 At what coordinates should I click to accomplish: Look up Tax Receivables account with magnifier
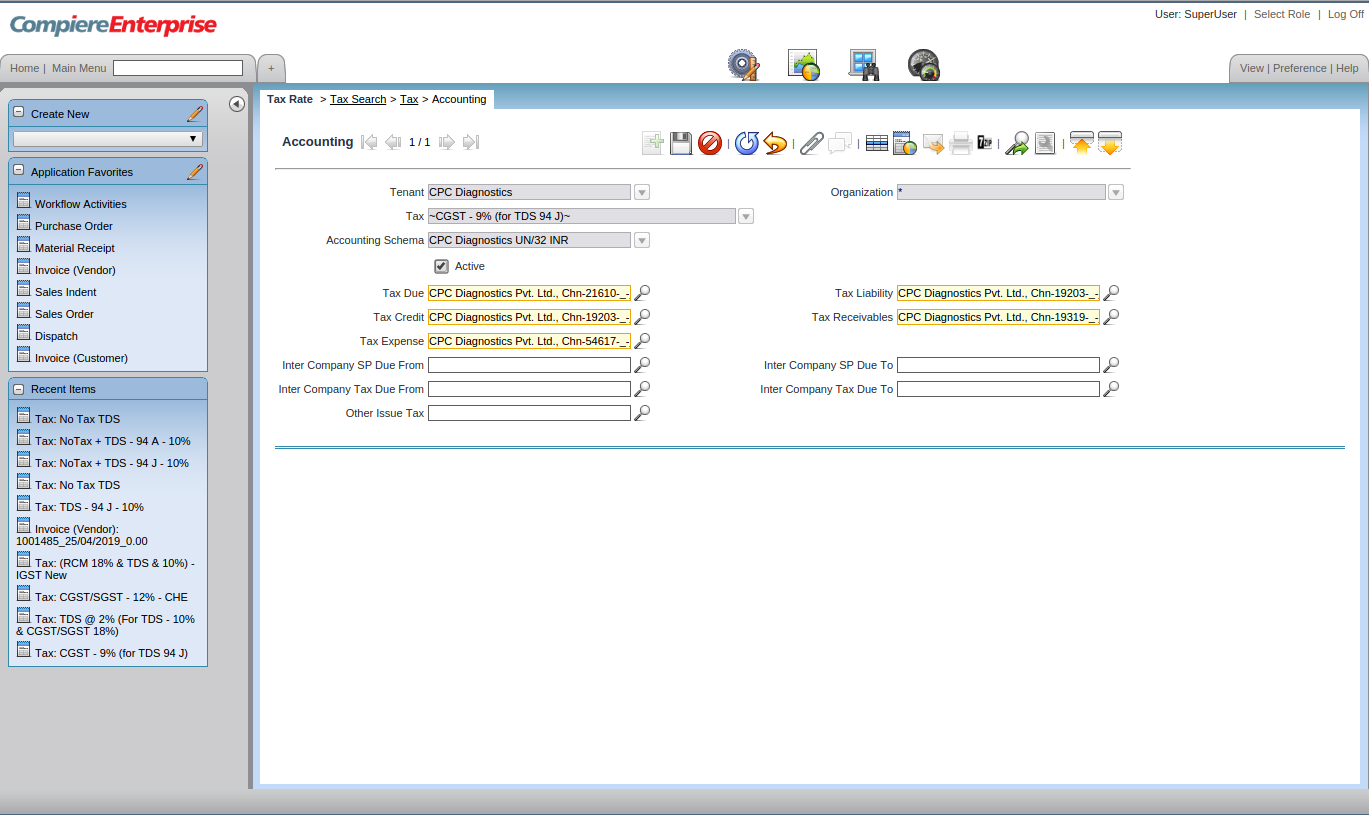click(1111, 317)
